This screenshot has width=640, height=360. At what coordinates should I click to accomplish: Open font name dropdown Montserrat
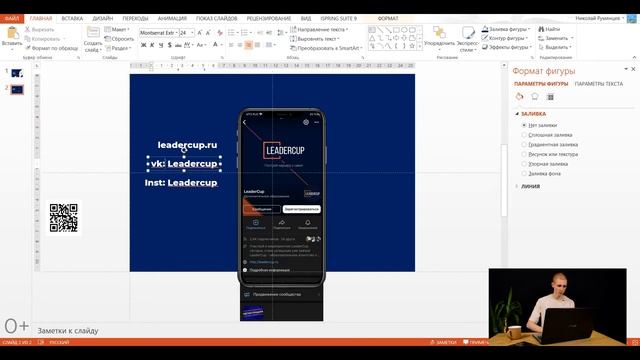coord(177,33)
